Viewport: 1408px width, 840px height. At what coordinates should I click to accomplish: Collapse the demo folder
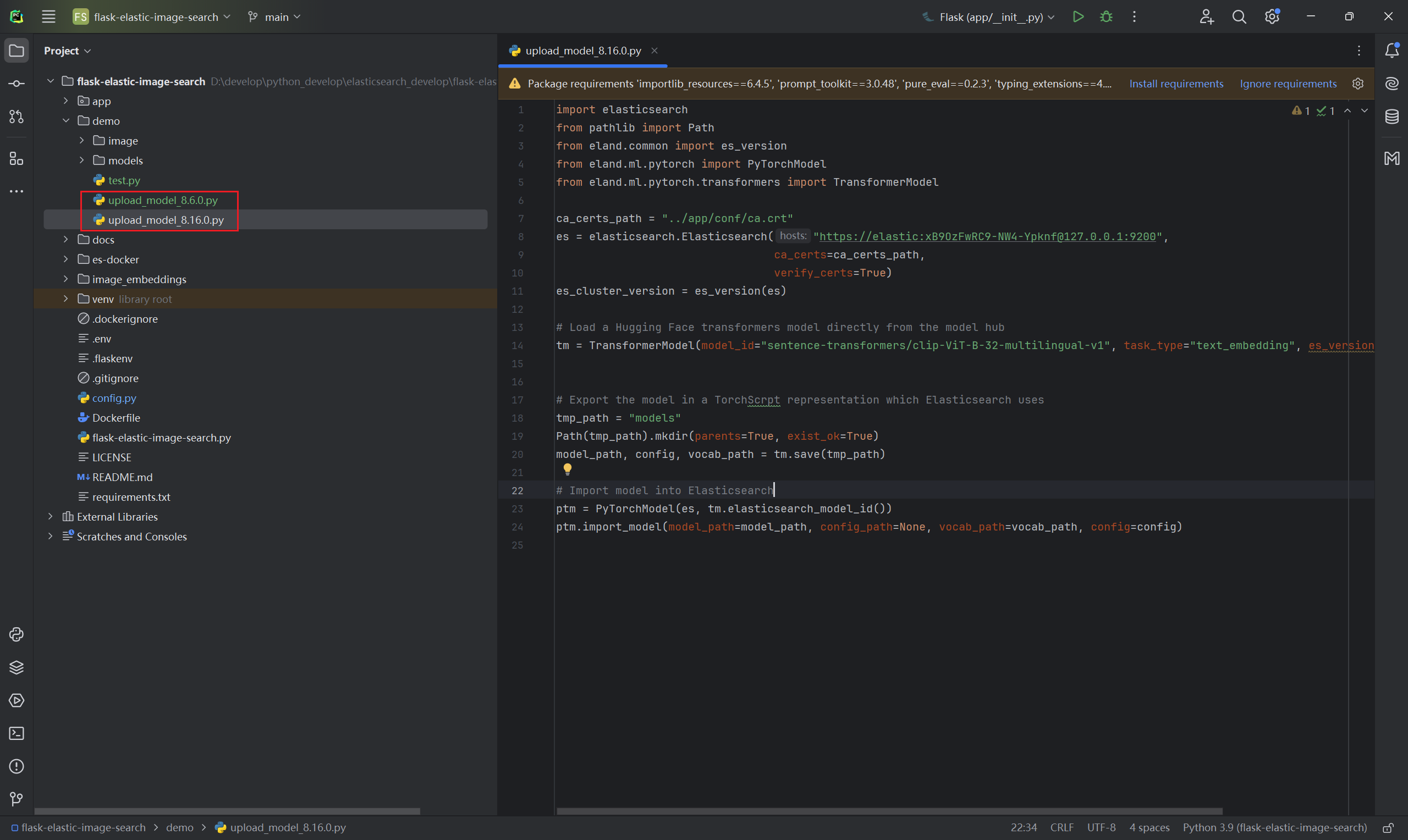click(65, 120)
